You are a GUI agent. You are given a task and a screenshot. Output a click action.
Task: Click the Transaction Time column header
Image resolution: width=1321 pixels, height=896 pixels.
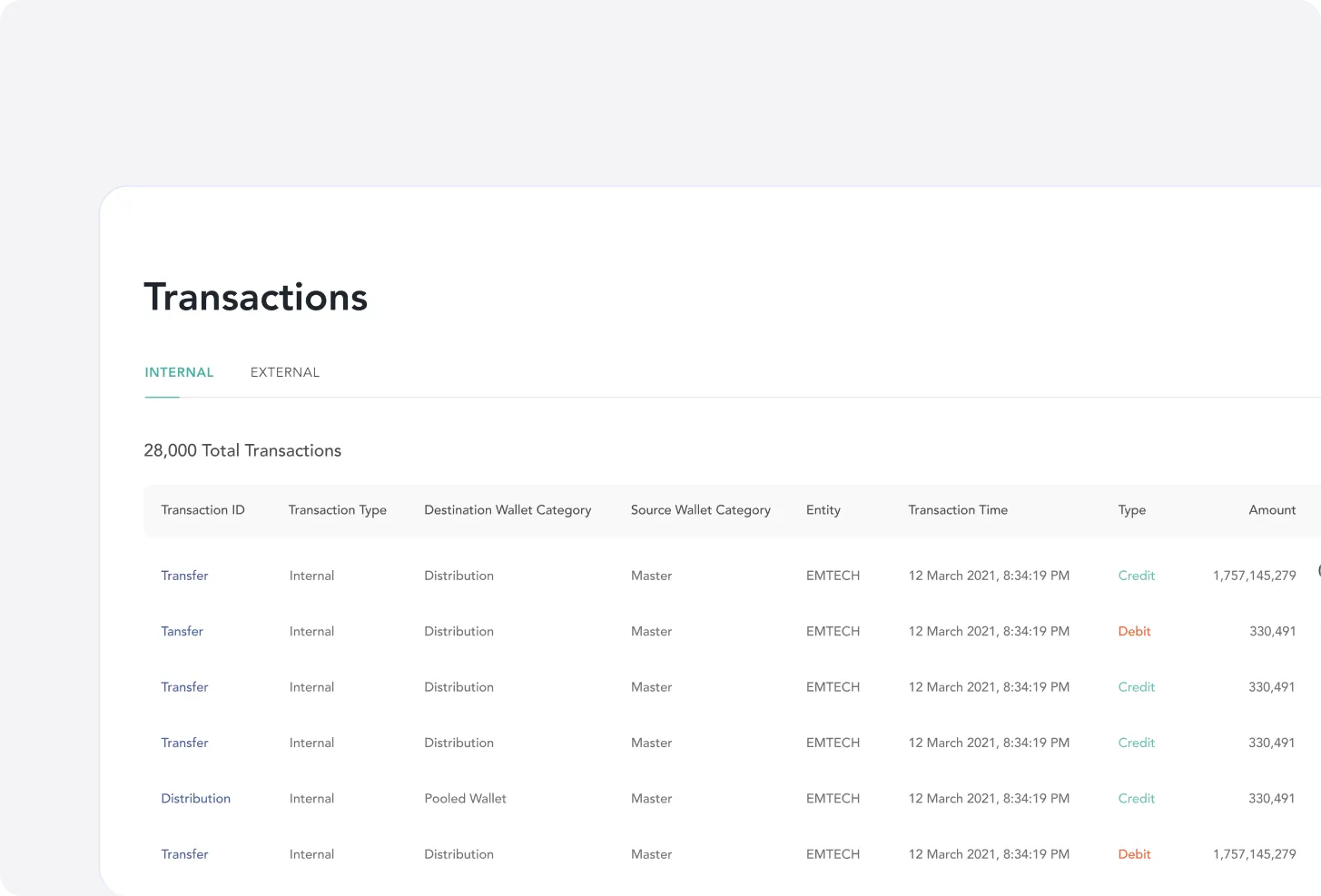point(957,510)
